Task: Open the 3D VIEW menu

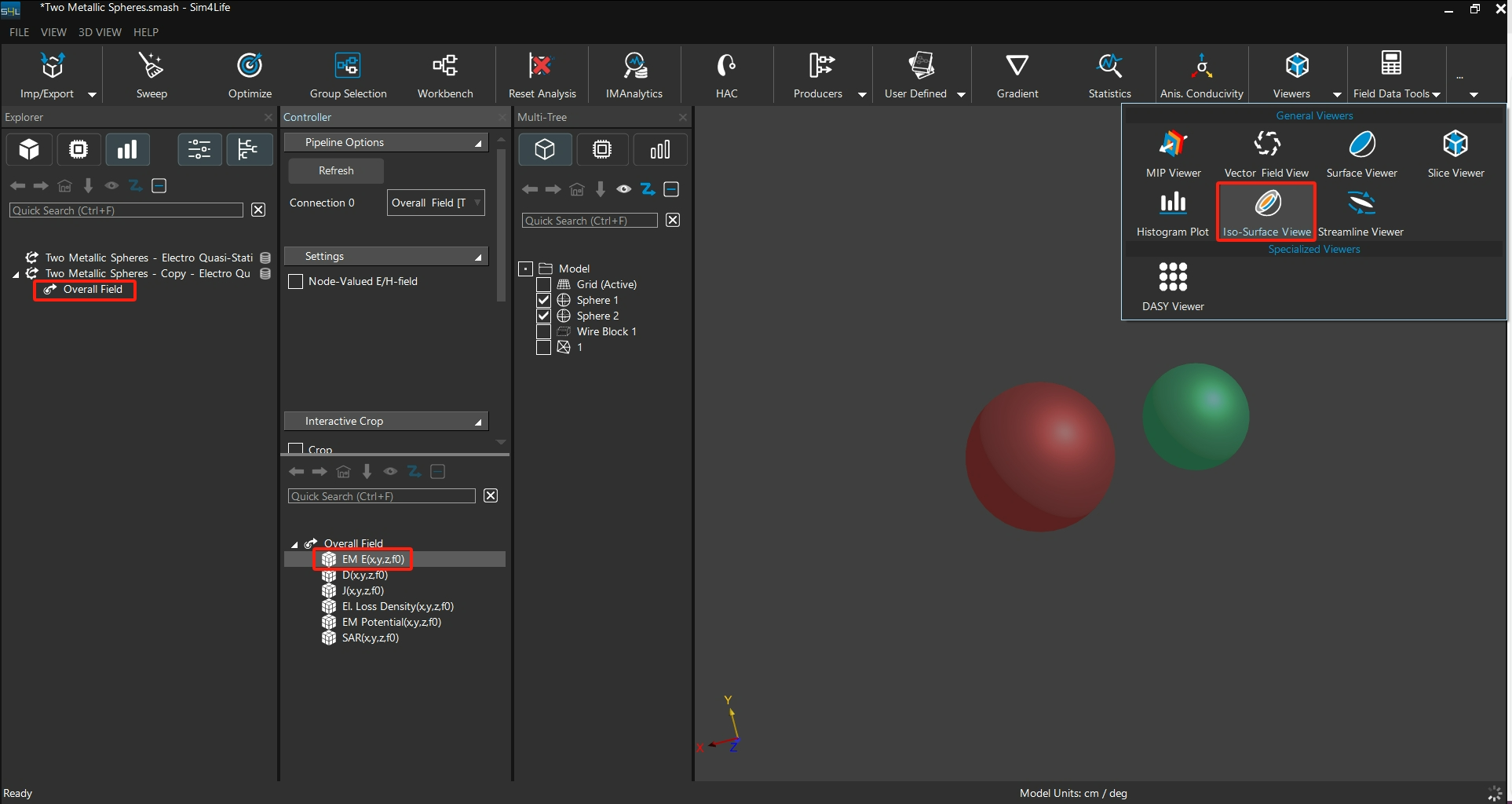Action: point(100,32)
